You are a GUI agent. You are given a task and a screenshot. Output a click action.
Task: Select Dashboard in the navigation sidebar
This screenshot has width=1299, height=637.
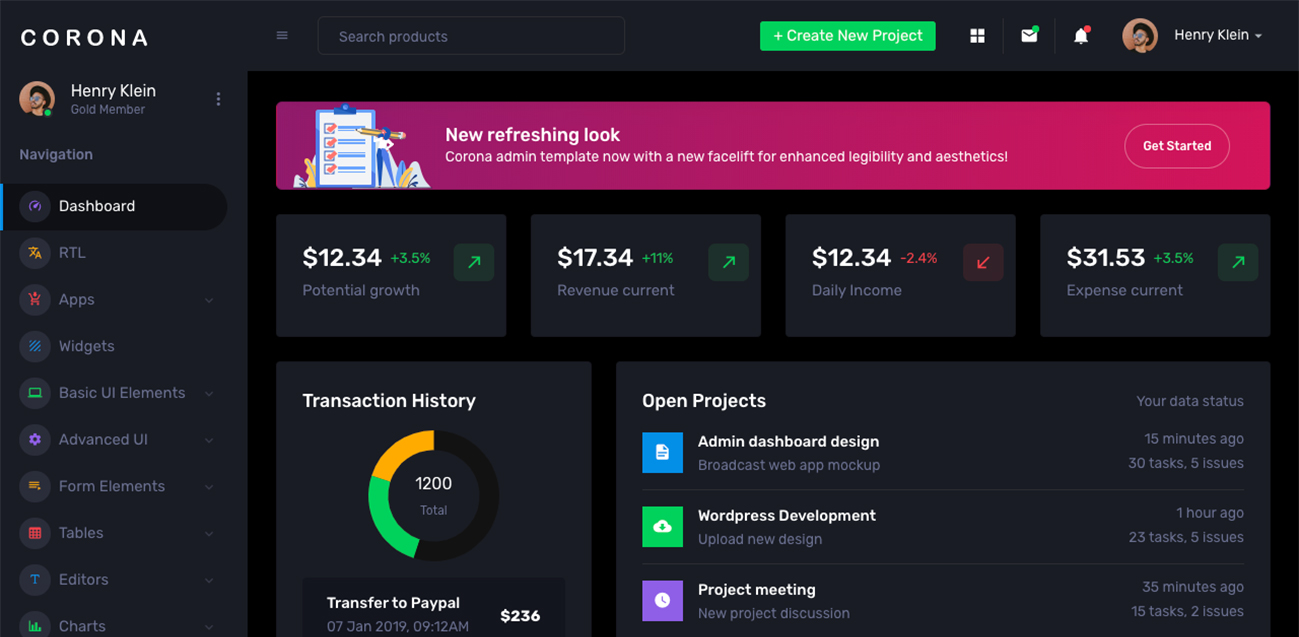coord(97,206)
